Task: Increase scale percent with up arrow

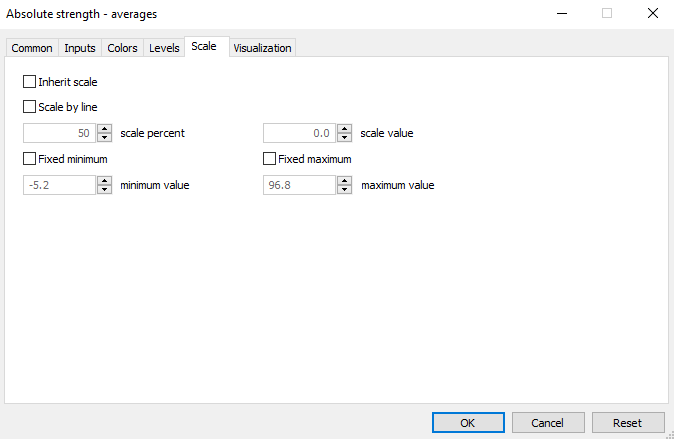Action: tap(104, 128)
